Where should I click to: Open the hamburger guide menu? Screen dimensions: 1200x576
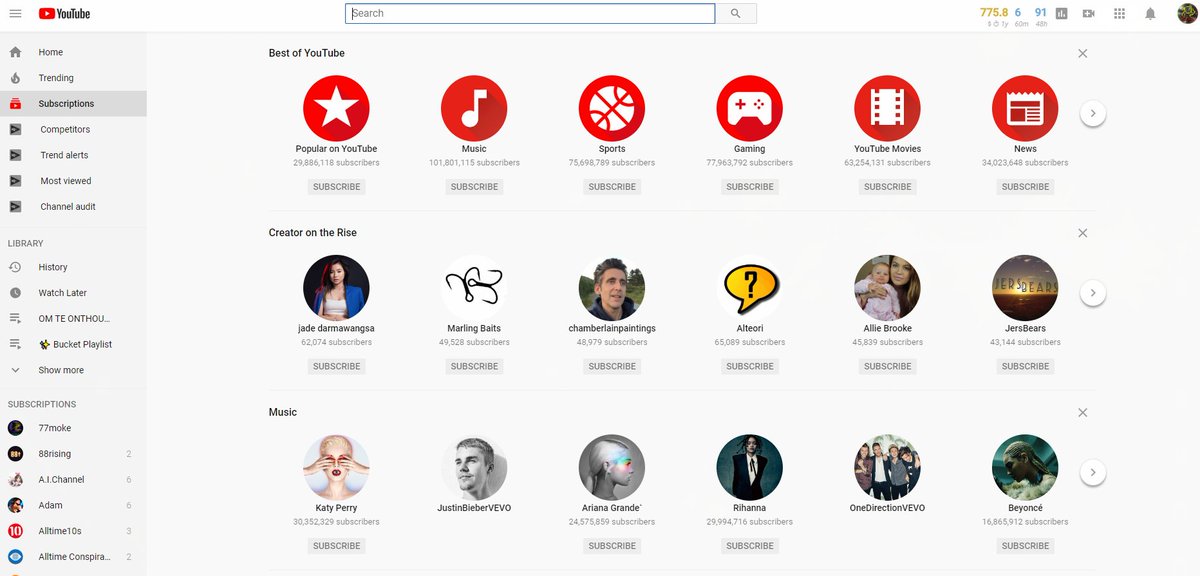click(15, 13)
